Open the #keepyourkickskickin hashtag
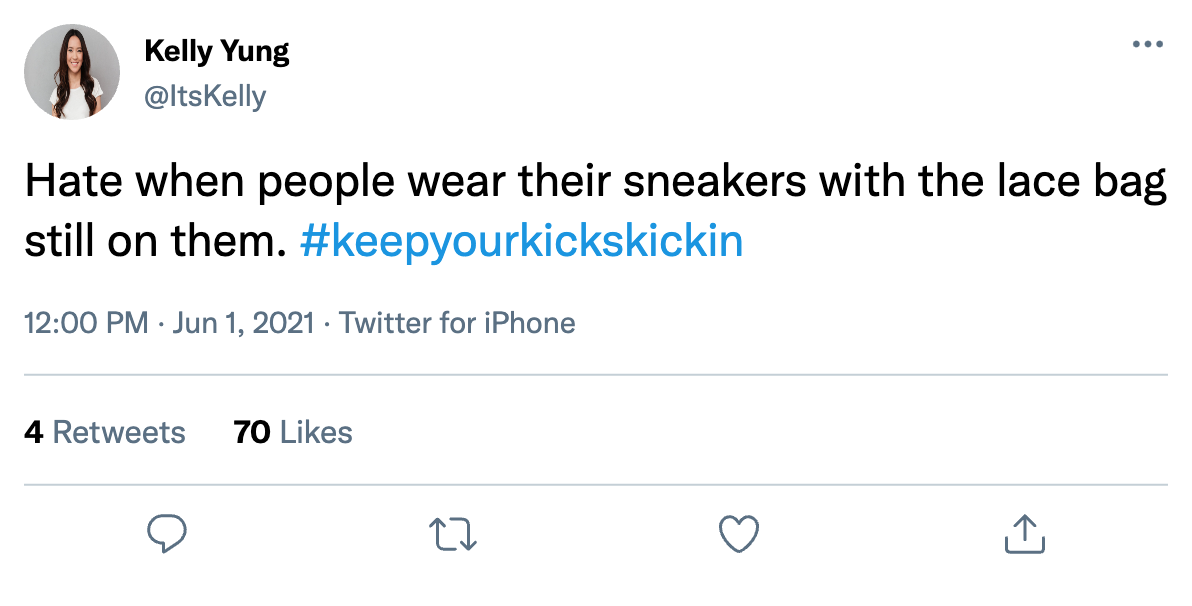1192x606 pixels. click(x=521, y=243)
